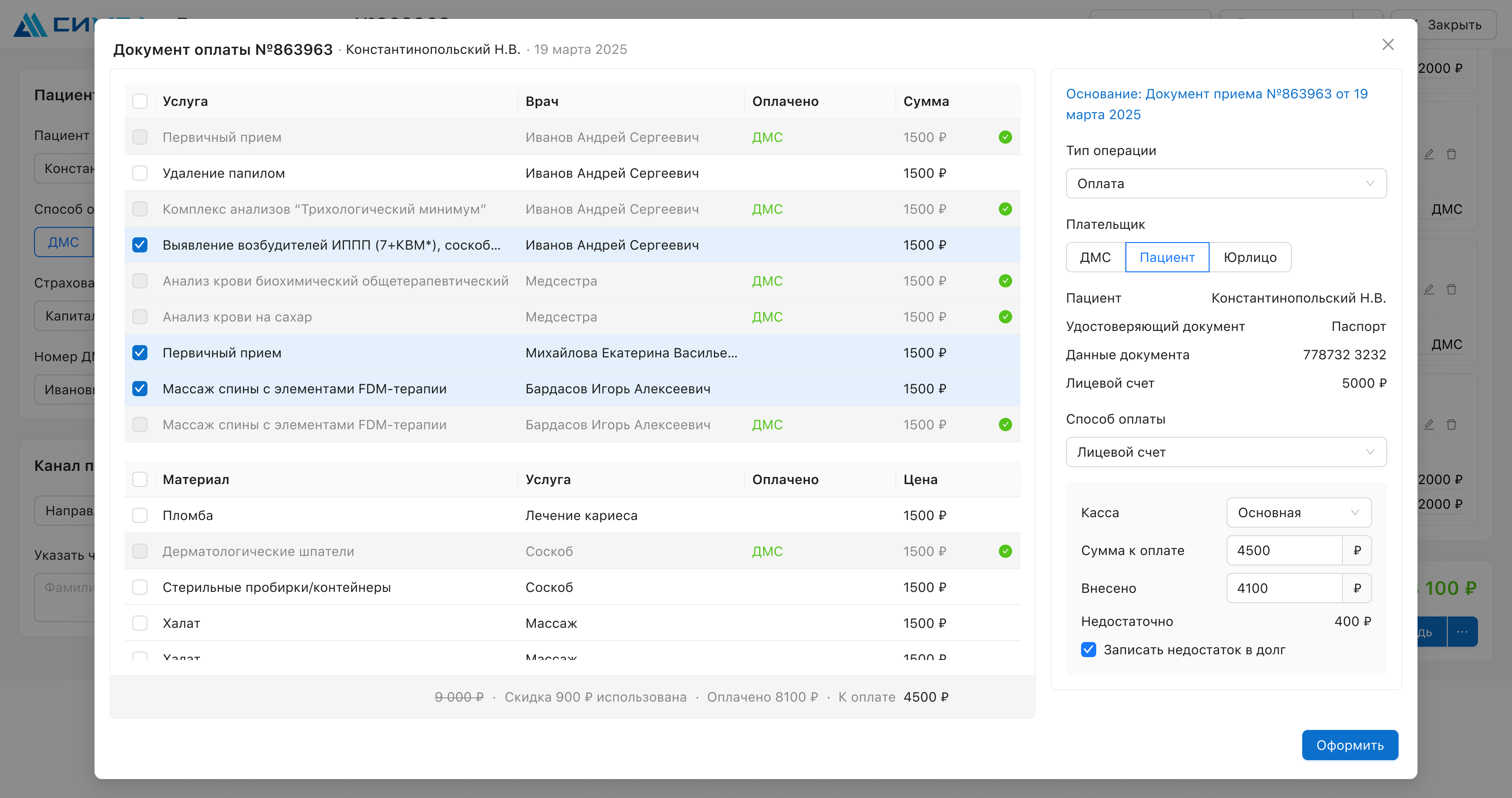Click green checkmark next to Анализ крови на сахар
The width and height of the screenshot is (1512, 798).
click(x=1005, y=317)
